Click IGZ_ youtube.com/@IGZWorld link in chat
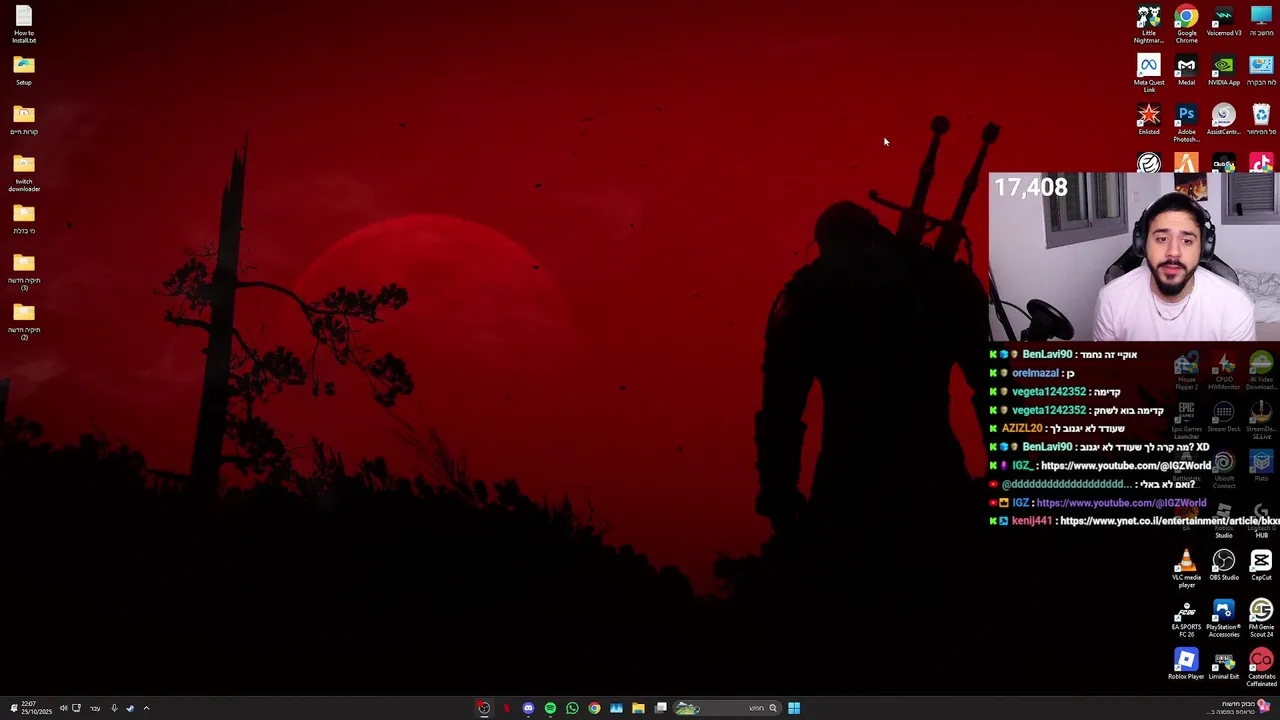This screenshot has height=720, width=1280. pos(1125,466)
